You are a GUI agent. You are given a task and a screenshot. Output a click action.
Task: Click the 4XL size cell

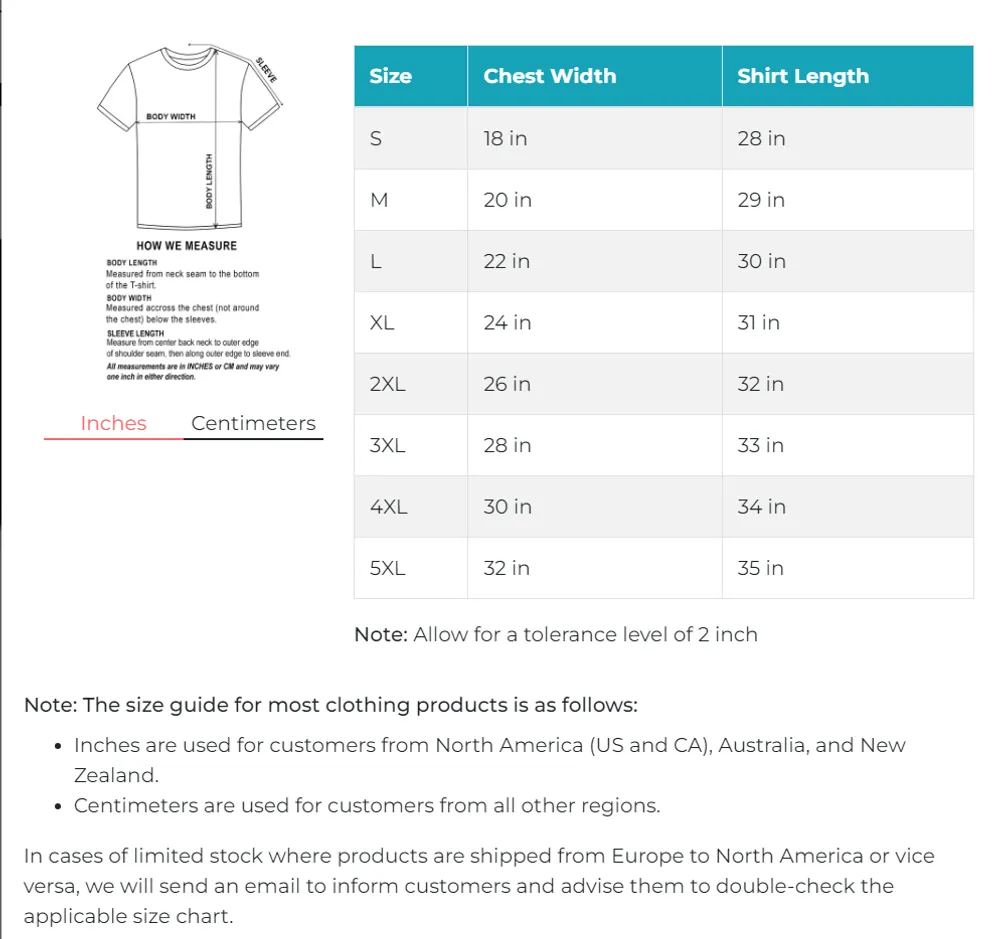click(x=411, y=506)
